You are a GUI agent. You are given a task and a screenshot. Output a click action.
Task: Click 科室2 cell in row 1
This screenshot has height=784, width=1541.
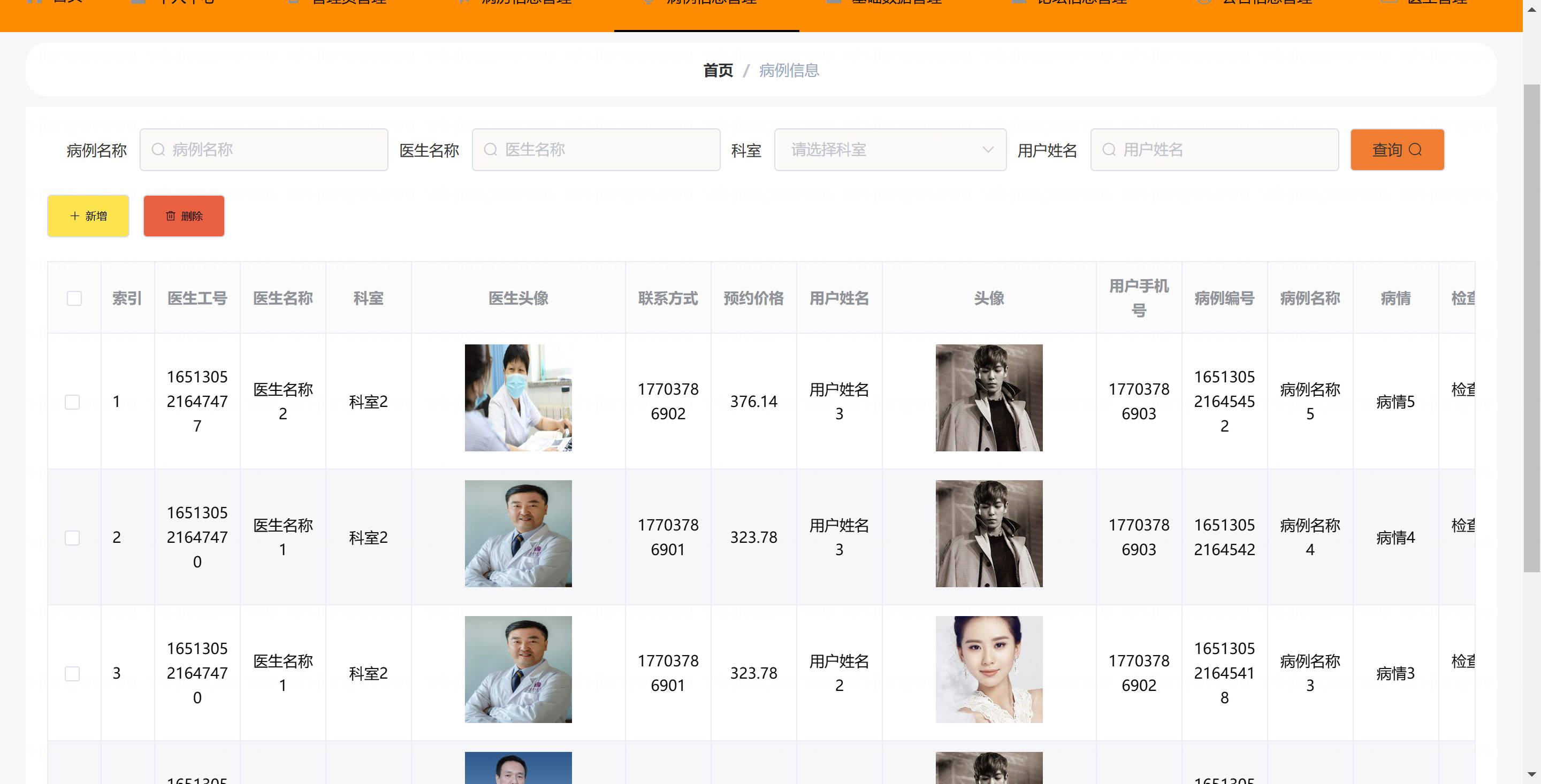pyautogui.click(x=369, y=401)
